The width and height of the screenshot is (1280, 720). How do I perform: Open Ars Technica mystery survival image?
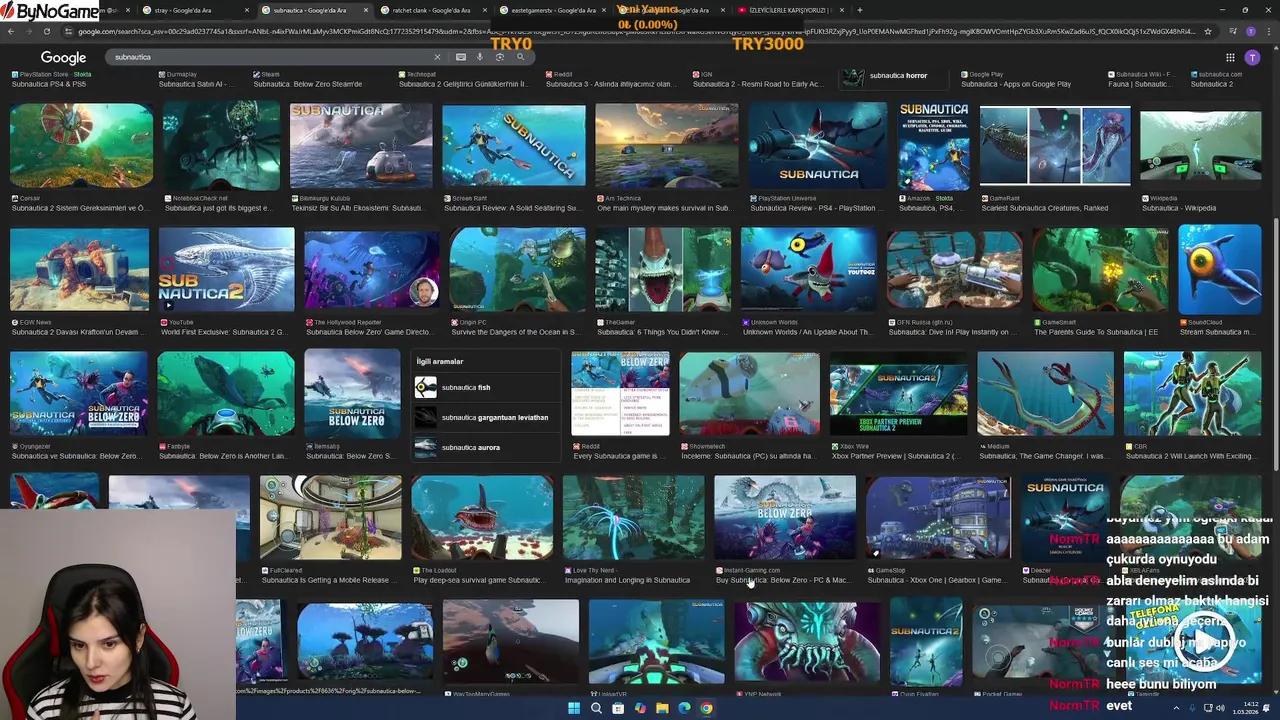point(667,146)
